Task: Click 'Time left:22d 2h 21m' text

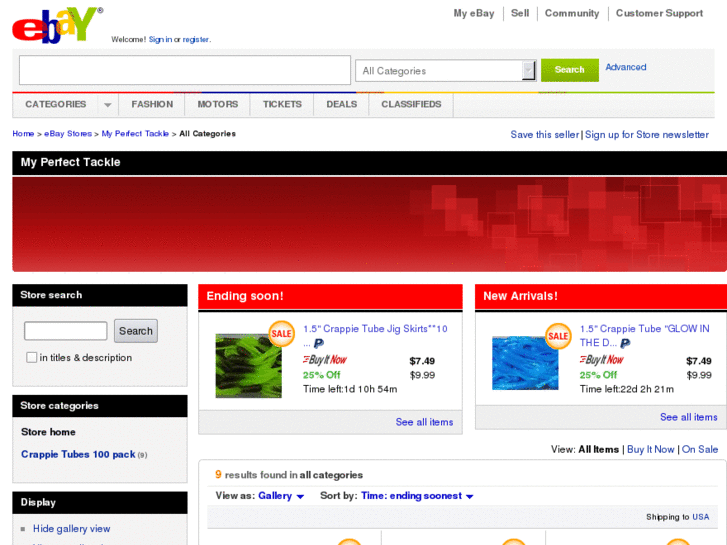Action: [626, 389]
